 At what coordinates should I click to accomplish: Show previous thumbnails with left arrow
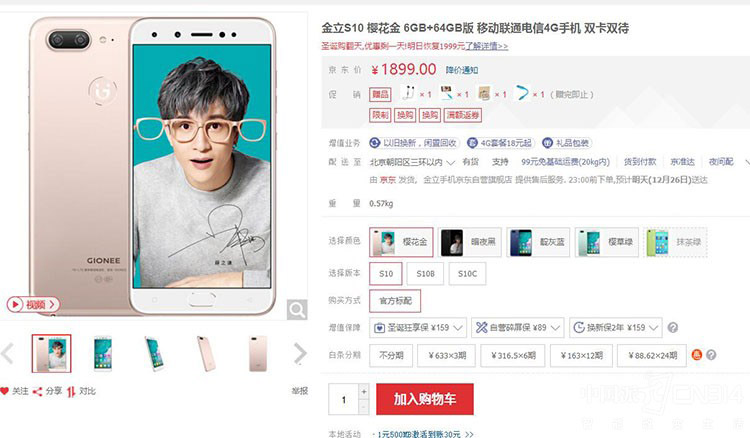point(7,354)
